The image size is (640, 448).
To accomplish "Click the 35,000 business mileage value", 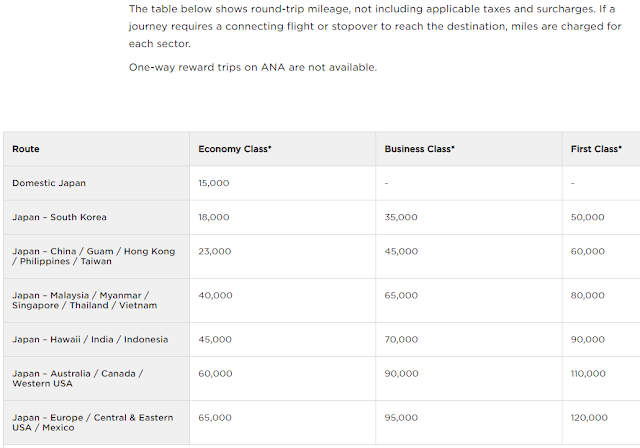I will pos(400,217).
